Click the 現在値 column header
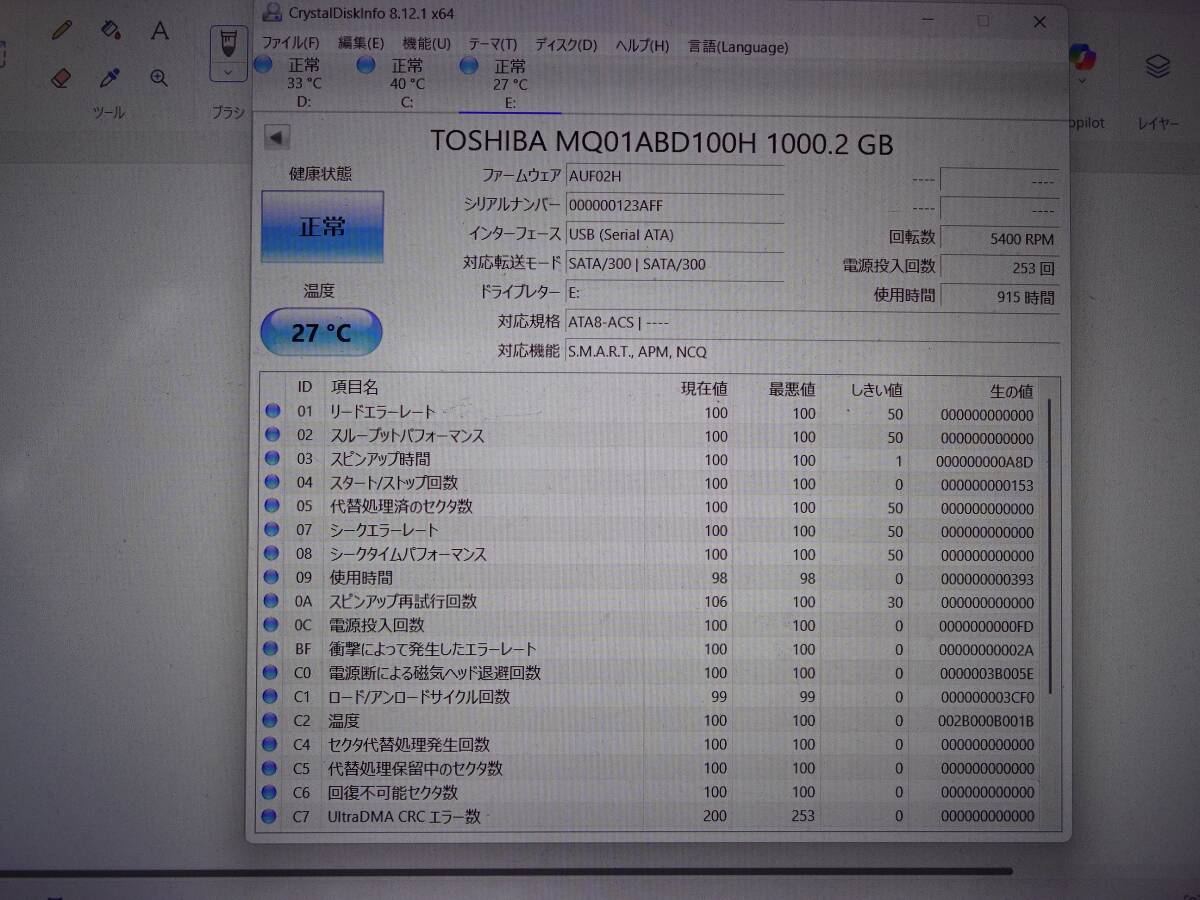The image size is (1200, 900). coord(704,389)
